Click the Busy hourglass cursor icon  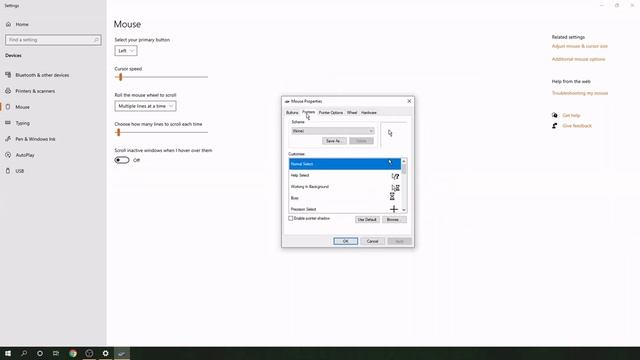pyautogui.click(x=392, y=197)
